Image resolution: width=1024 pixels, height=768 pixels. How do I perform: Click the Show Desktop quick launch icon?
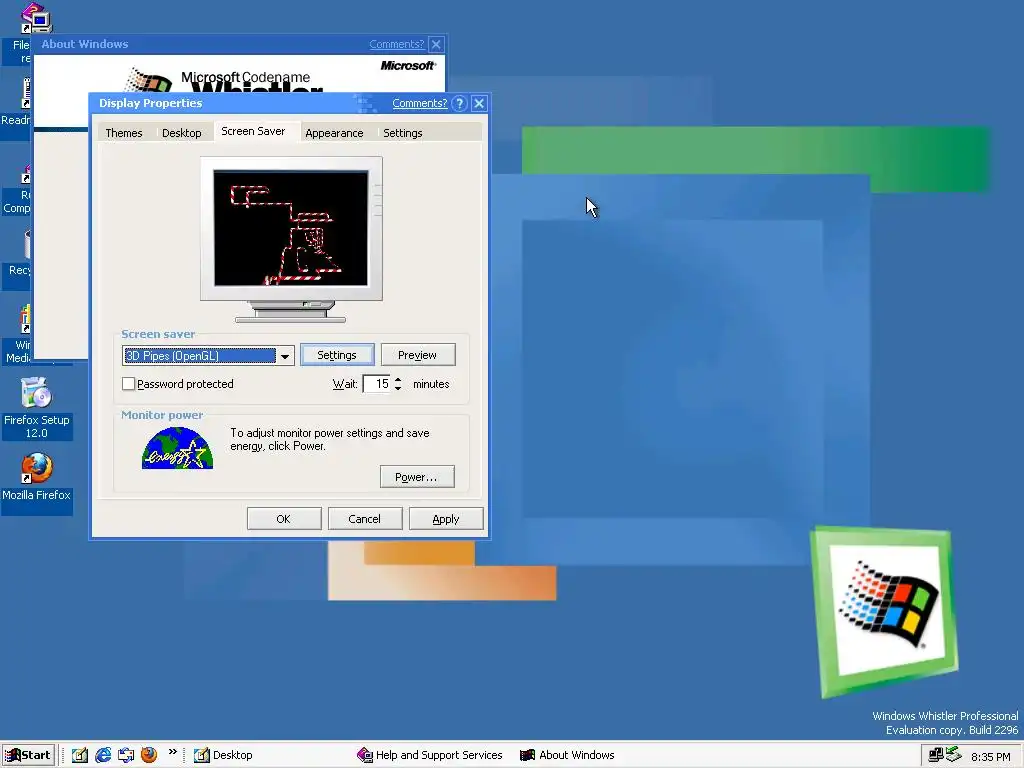(x=80, y=755)
